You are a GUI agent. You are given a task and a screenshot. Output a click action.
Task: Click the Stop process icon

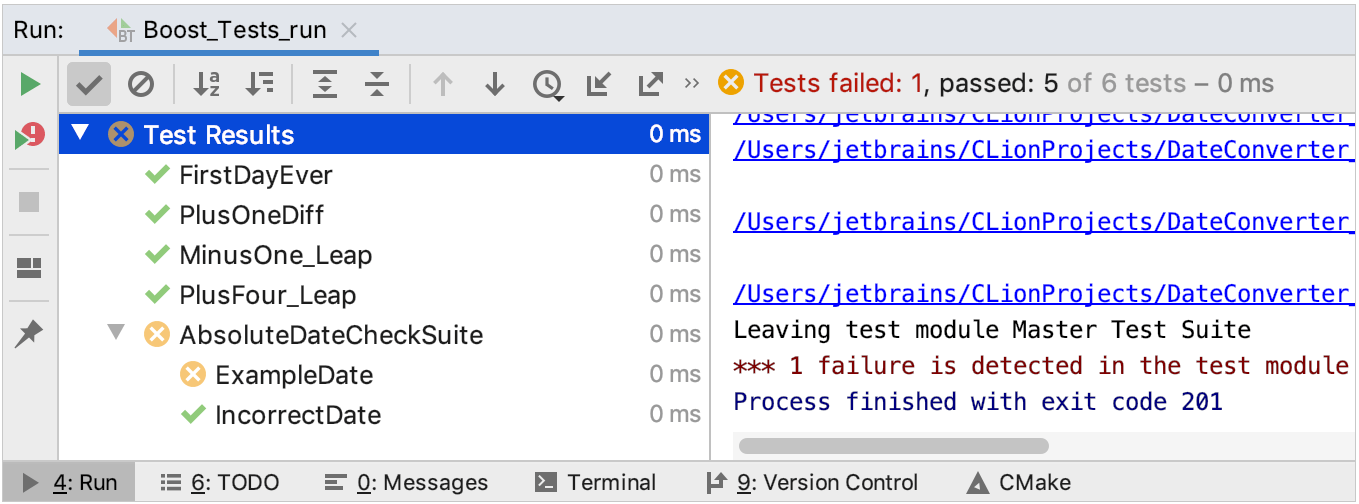point(30,202)
